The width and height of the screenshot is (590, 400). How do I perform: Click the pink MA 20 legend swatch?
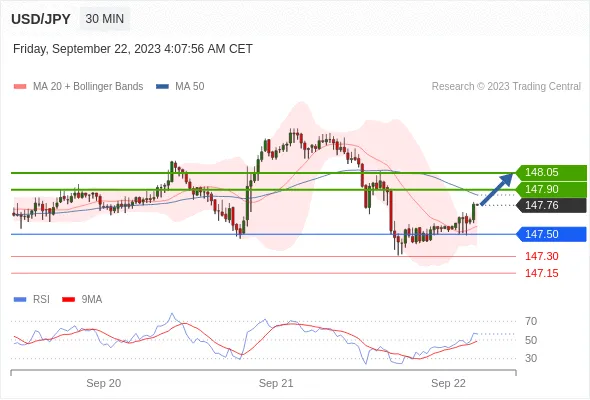[x=20, y=87]
